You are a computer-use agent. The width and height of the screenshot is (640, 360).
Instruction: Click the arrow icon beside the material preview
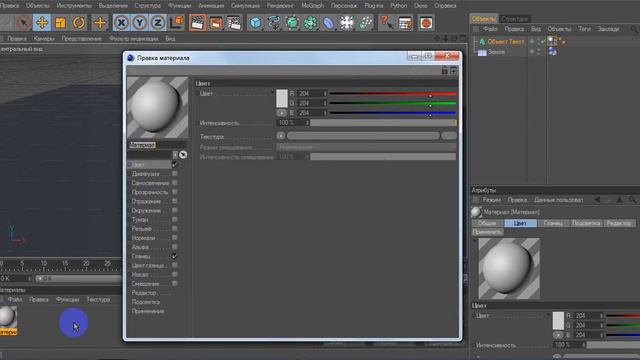pyautogui.click(x=183, y=154)
